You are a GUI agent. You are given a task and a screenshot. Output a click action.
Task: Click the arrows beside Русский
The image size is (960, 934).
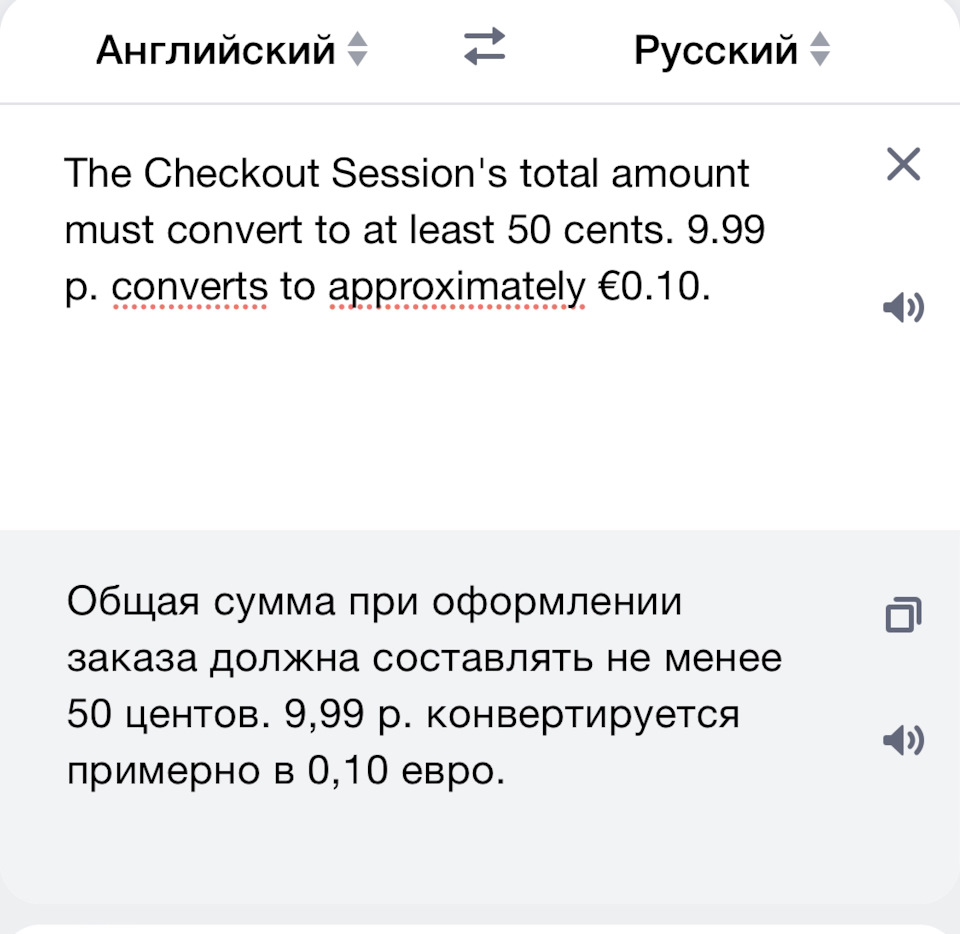pyautogui.click(x=820, y=49)
